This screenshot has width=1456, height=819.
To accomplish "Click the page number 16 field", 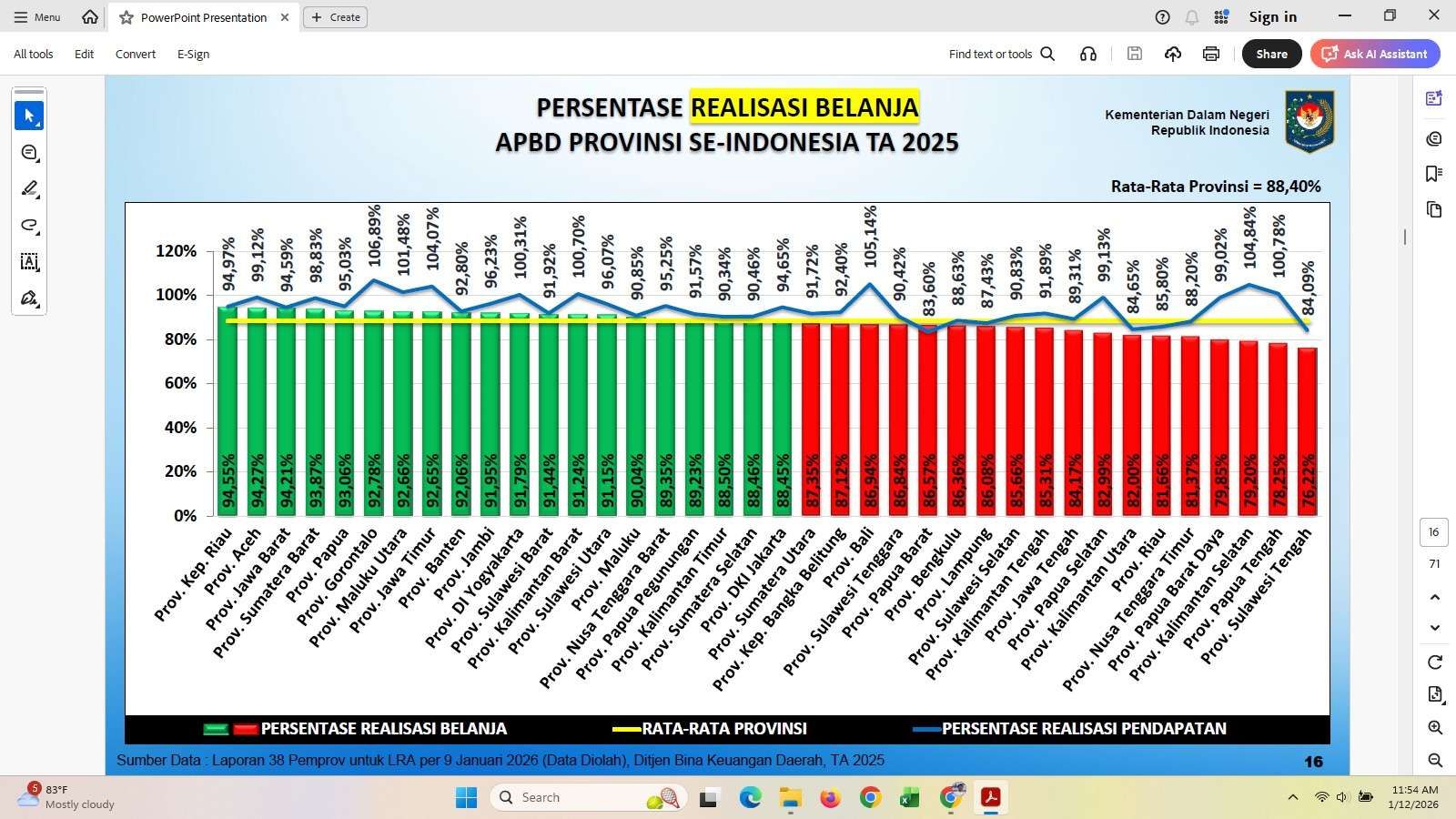I will (1434, 532).
